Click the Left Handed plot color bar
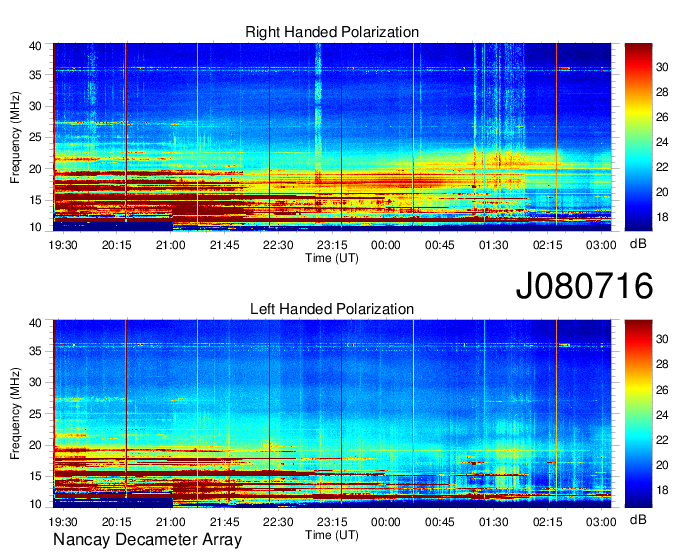Viewport: 680px width, 552px height. click(x=638, y=414)
